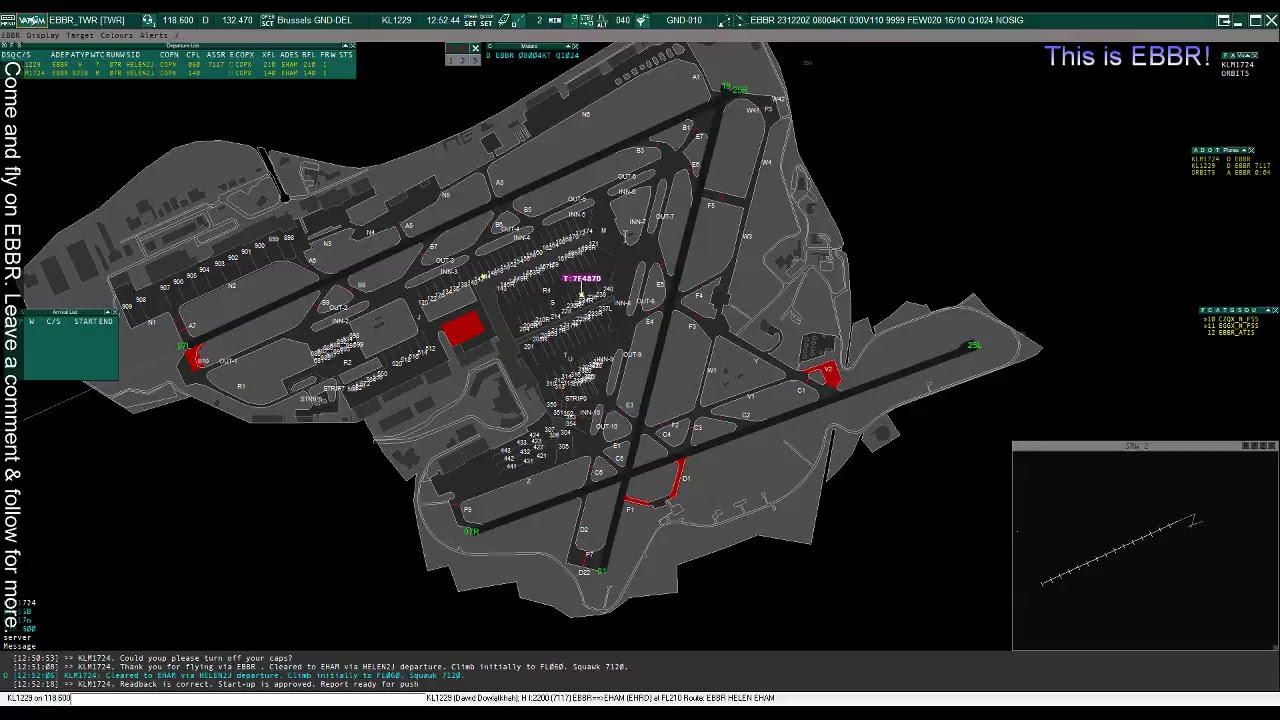Close the Metars window
Viewport: 1280px width, 720px height.
point(575,46)
